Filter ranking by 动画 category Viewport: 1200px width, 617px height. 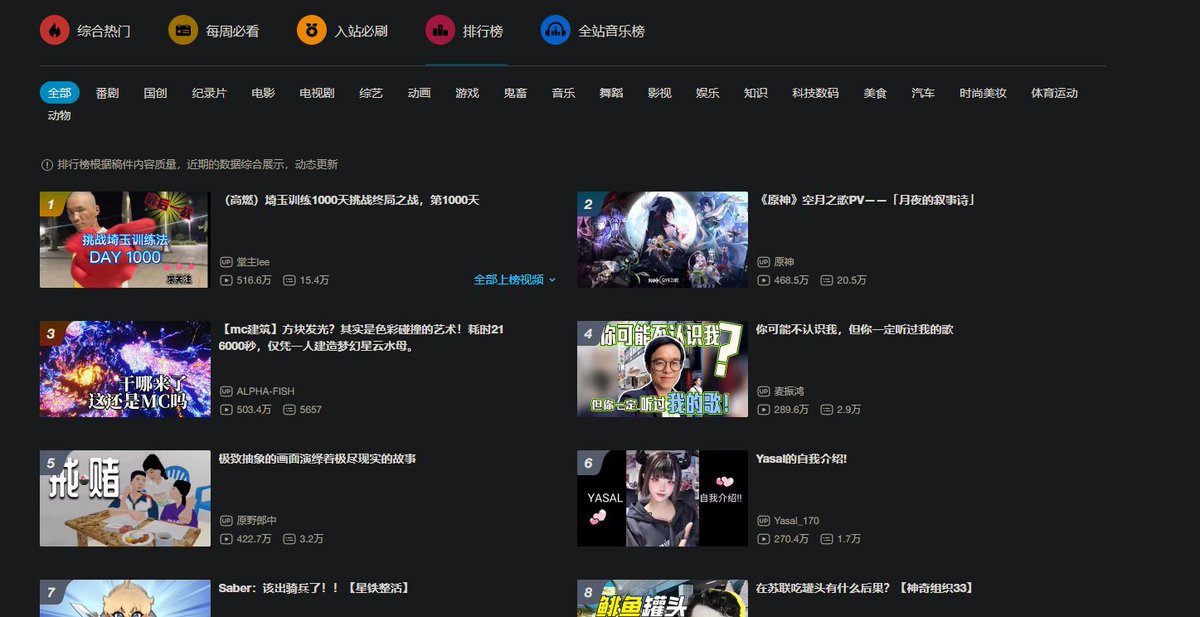pos(419,93)
